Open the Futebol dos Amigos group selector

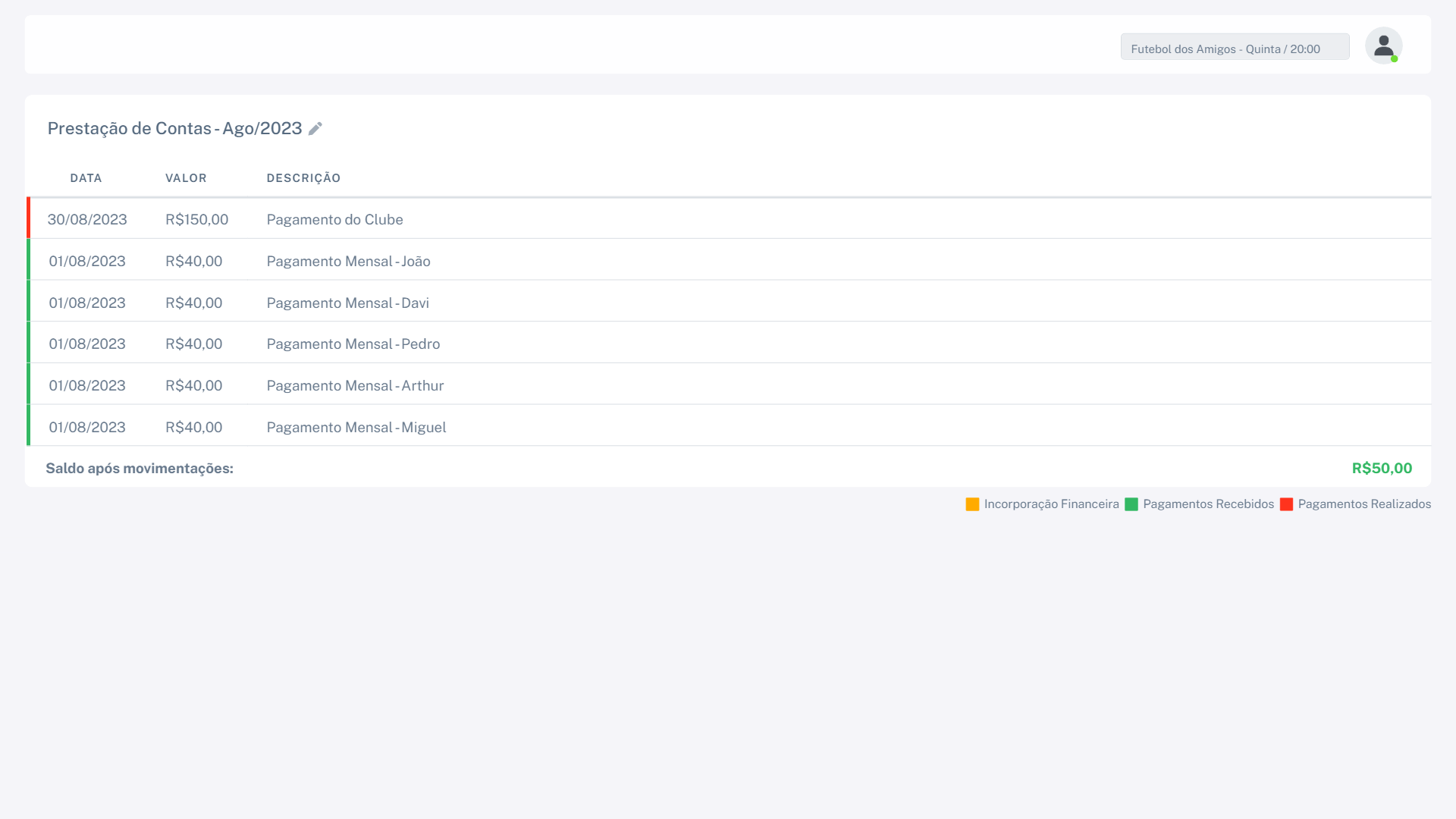(x=1235, y=47)
